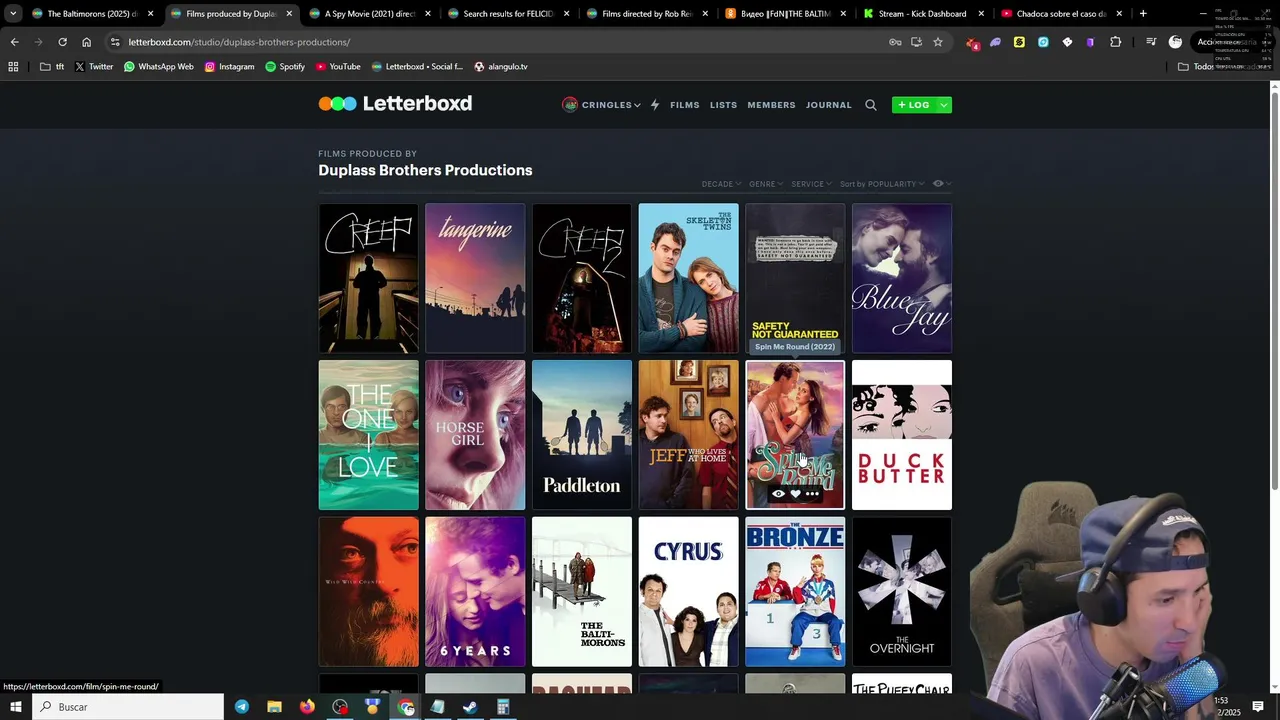Open the Twitter bookmark

(94, 67)
